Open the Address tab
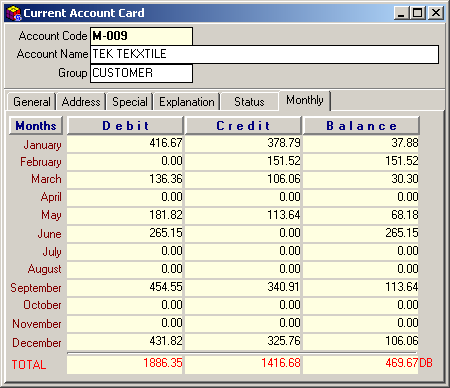450x388 pixels. [x=81, y=102]
